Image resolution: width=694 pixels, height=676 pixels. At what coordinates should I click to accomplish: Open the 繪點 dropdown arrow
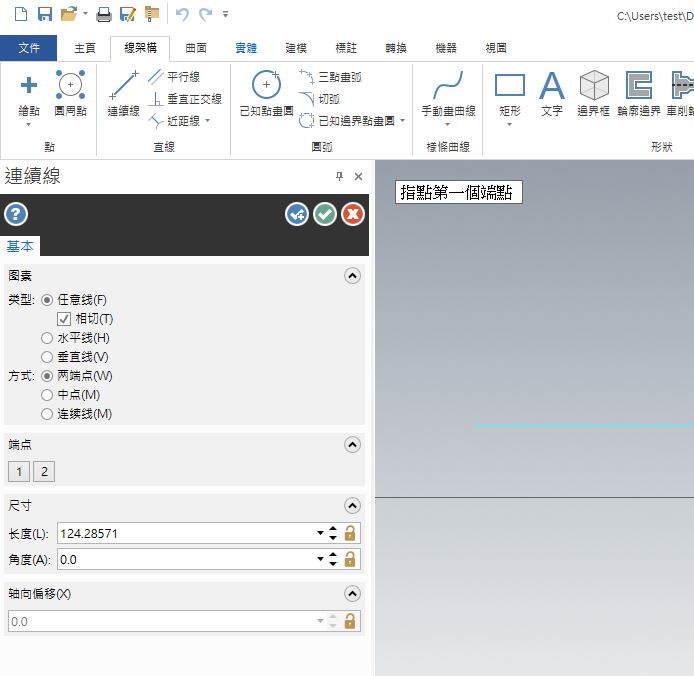[29, 125]
